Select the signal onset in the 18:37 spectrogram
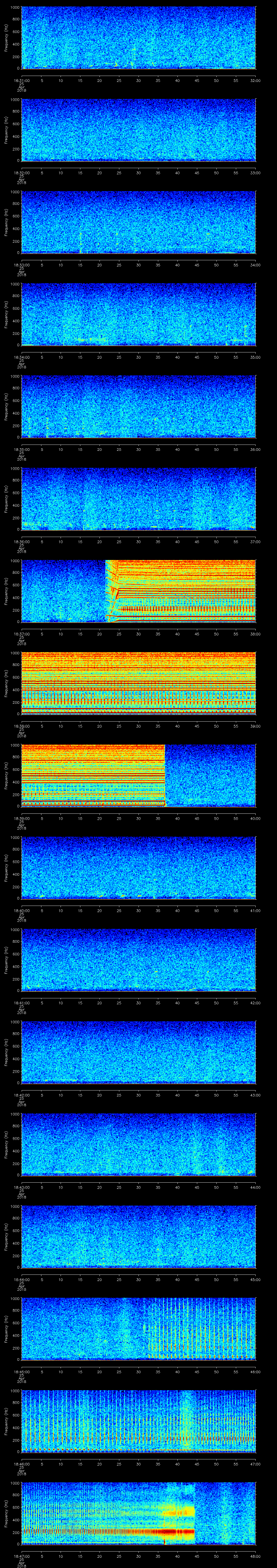This screenshot has height=1568, width=277. point(106,590)
